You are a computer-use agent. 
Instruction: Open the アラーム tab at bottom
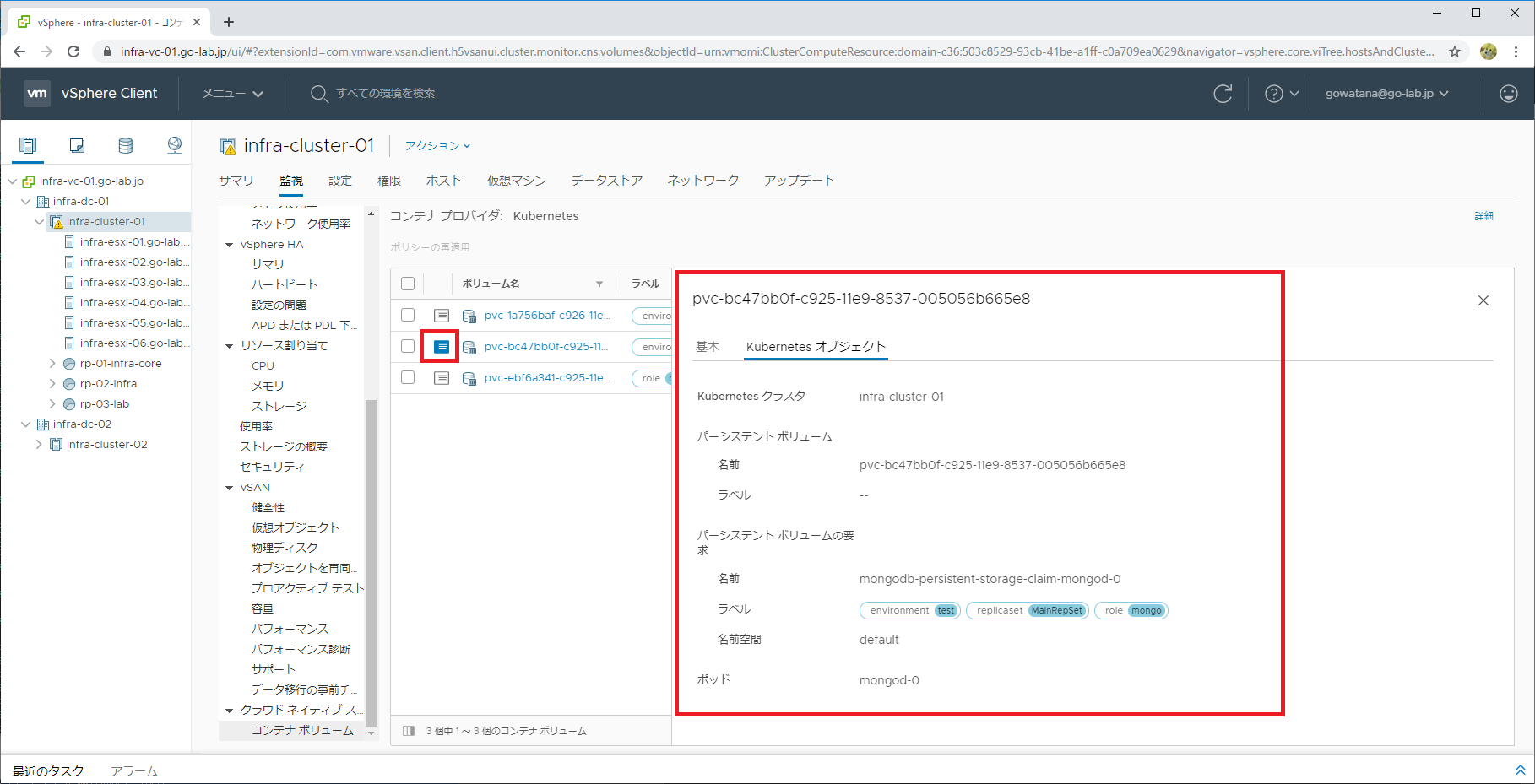pos(133,771)
